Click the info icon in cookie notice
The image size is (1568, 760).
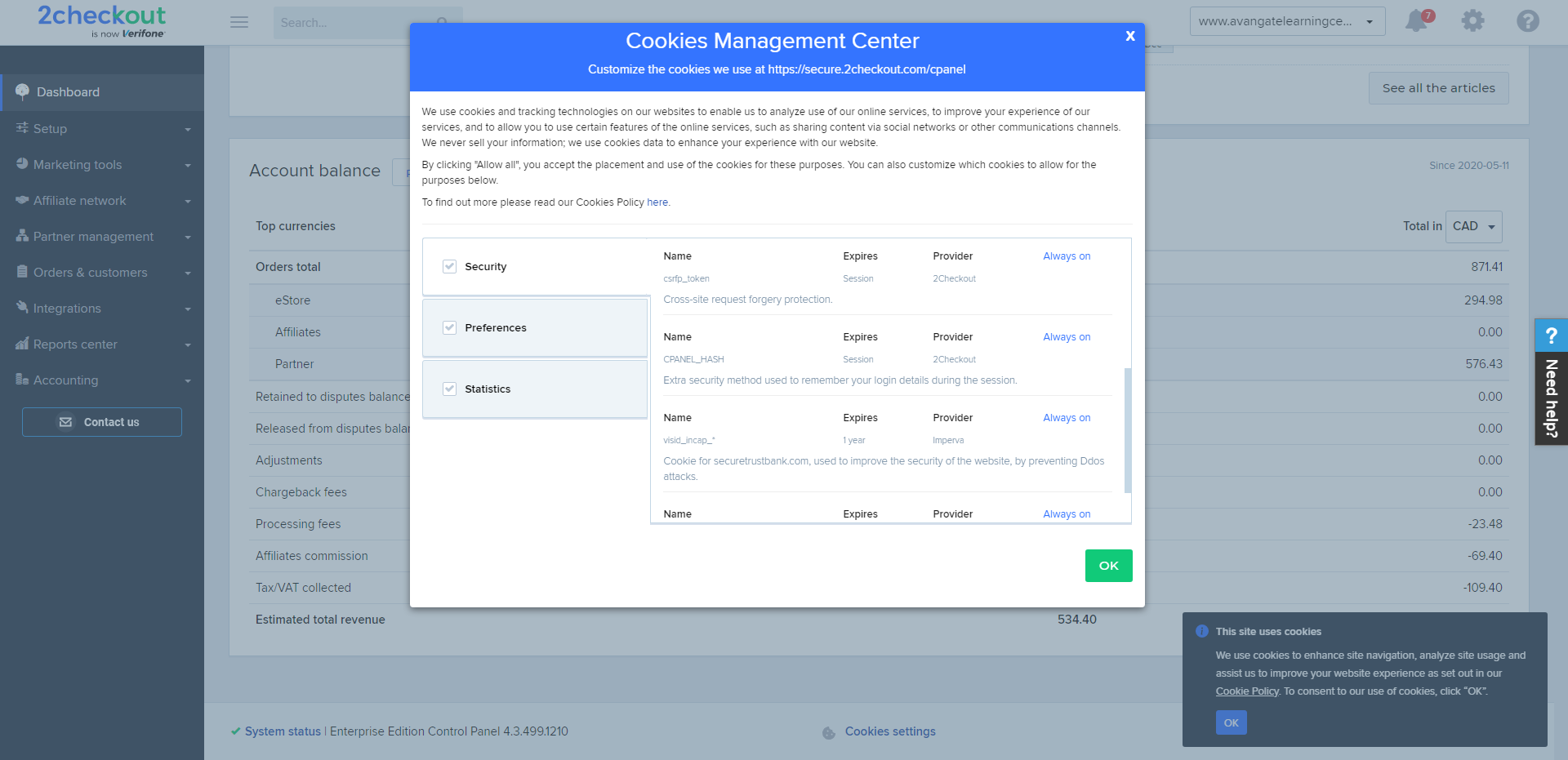(x=1201, y=631)
